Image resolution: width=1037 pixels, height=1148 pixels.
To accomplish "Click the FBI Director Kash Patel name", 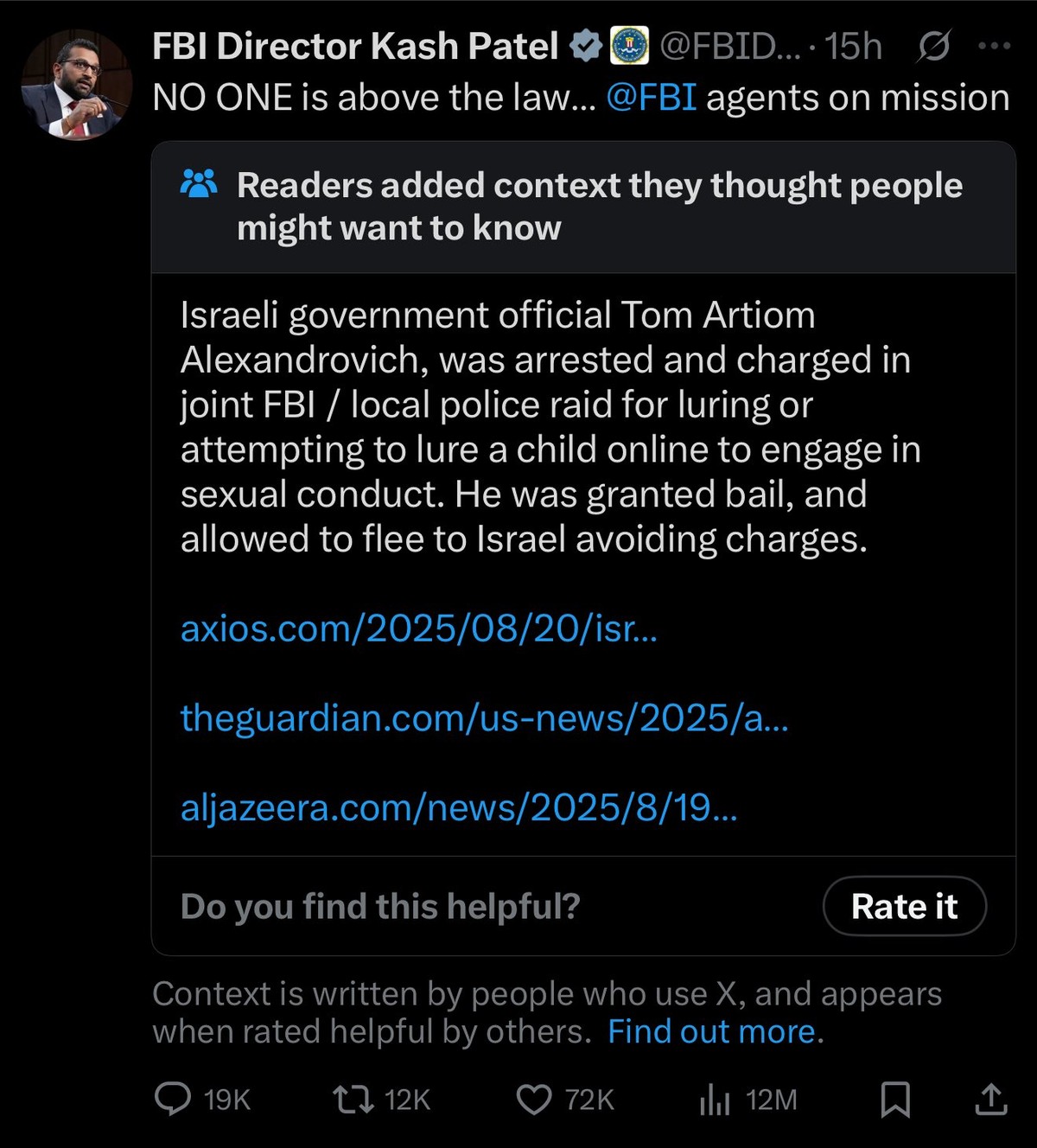I will (x=355, y=47).
